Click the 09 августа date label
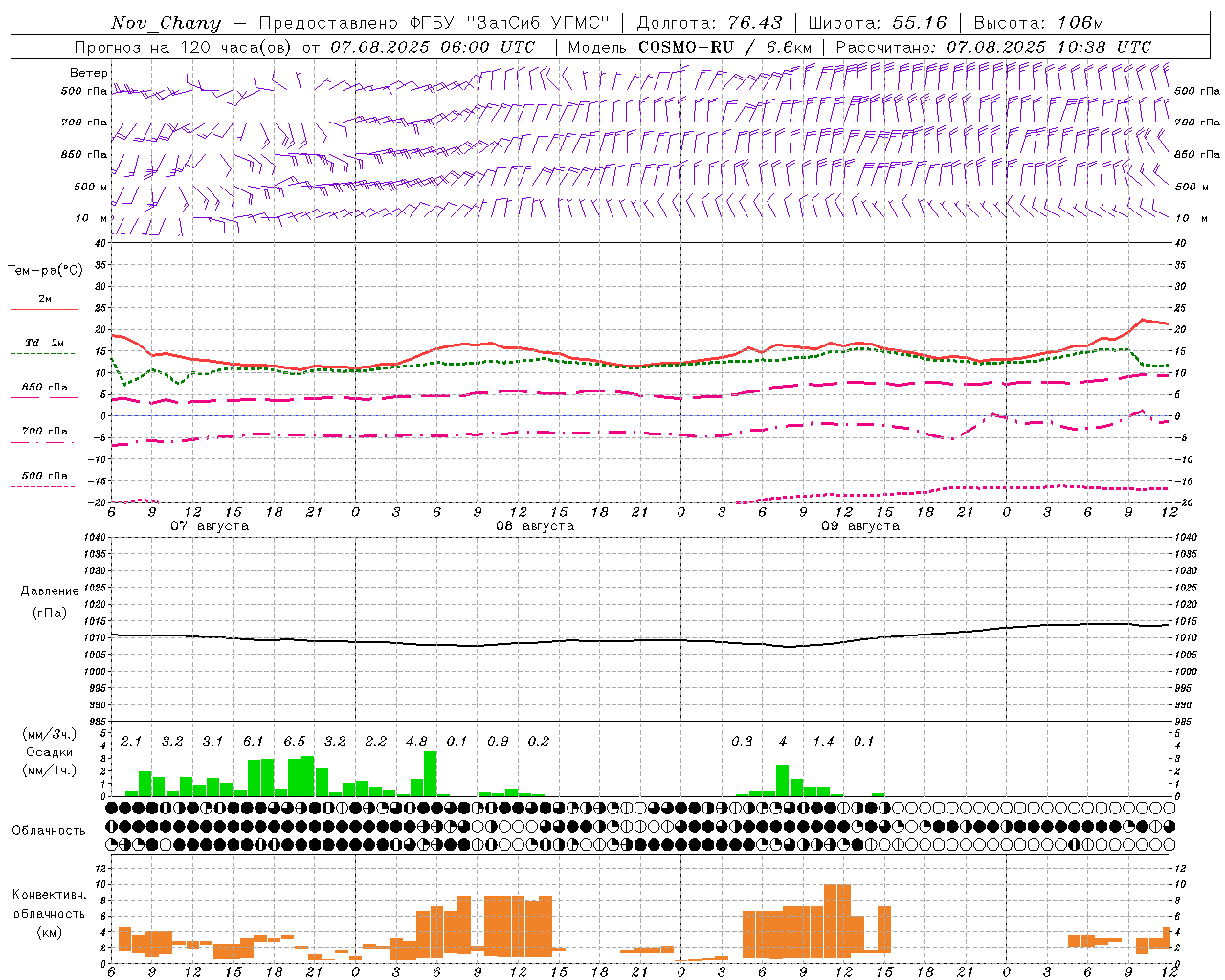1225x980 pixels. click(x=860, y=526)
